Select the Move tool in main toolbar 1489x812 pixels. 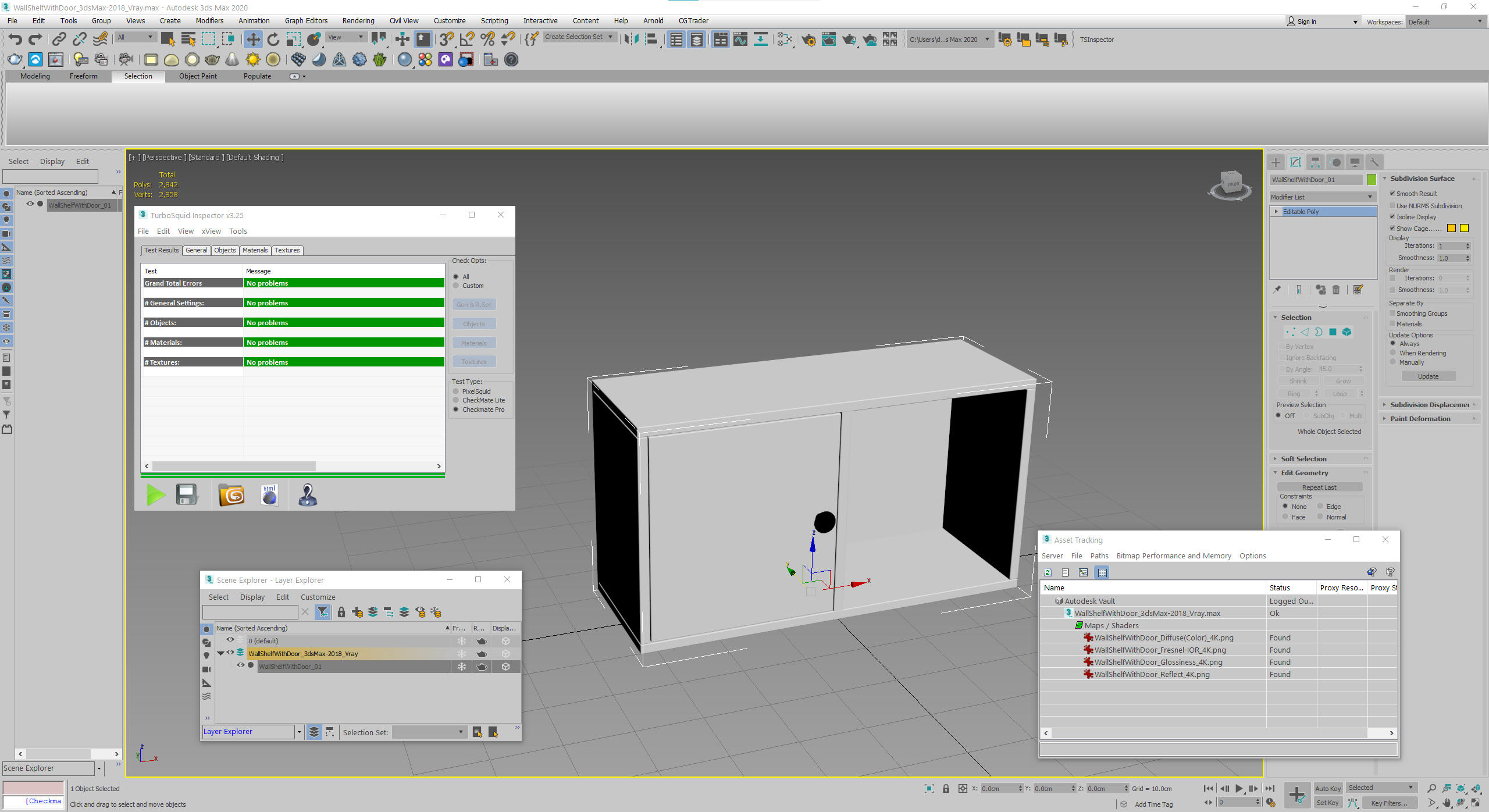253,40
